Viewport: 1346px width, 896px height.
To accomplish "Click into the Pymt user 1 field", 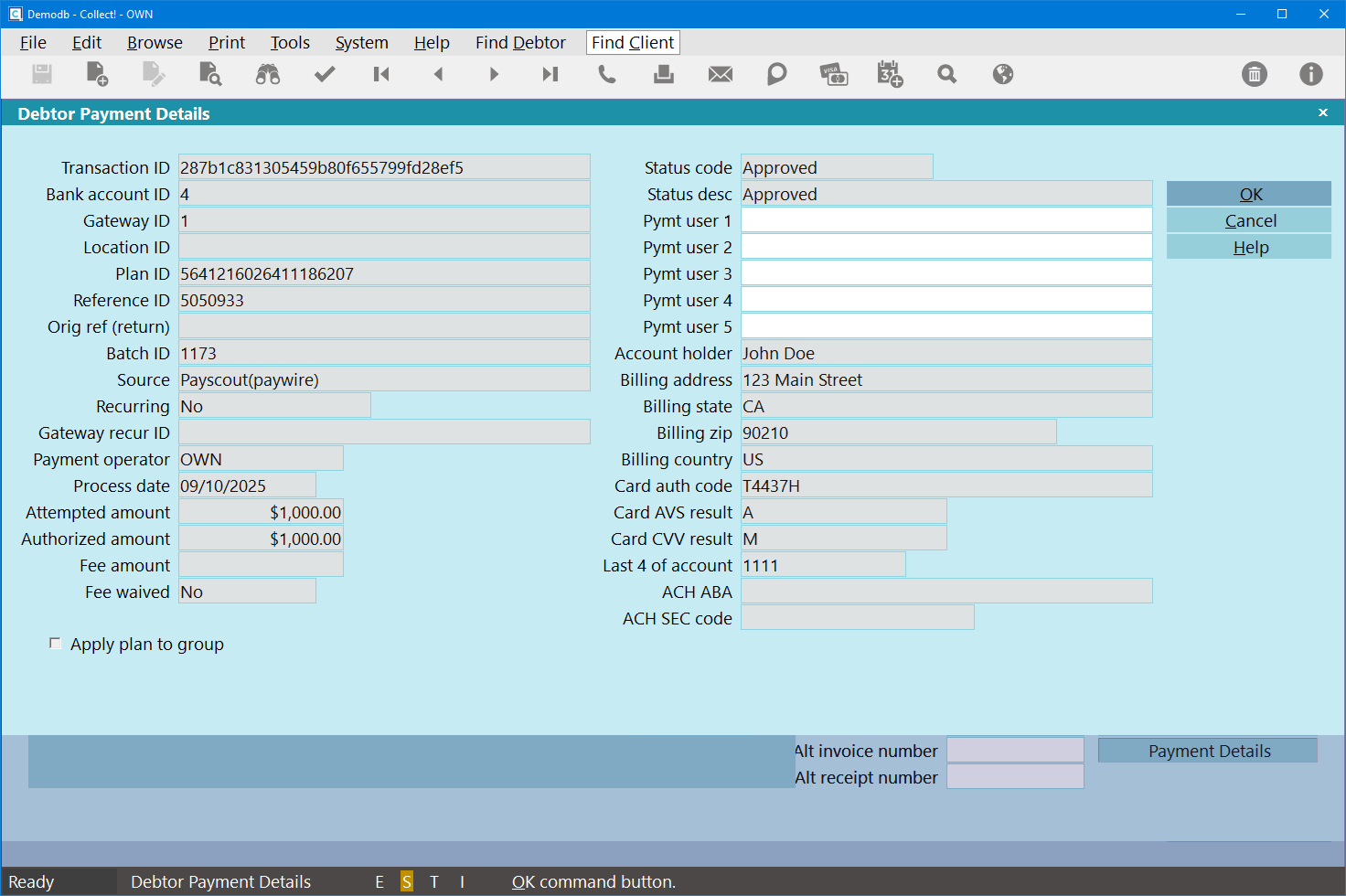I will 945,220.
